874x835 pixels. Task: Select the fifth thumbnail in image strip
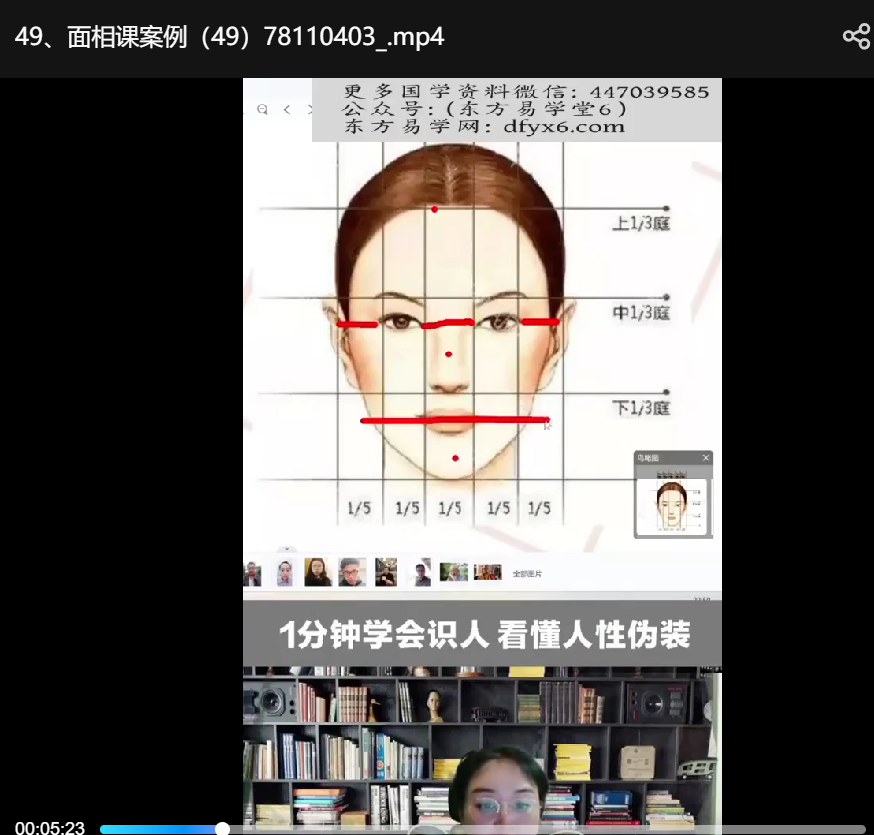(386, 572)
